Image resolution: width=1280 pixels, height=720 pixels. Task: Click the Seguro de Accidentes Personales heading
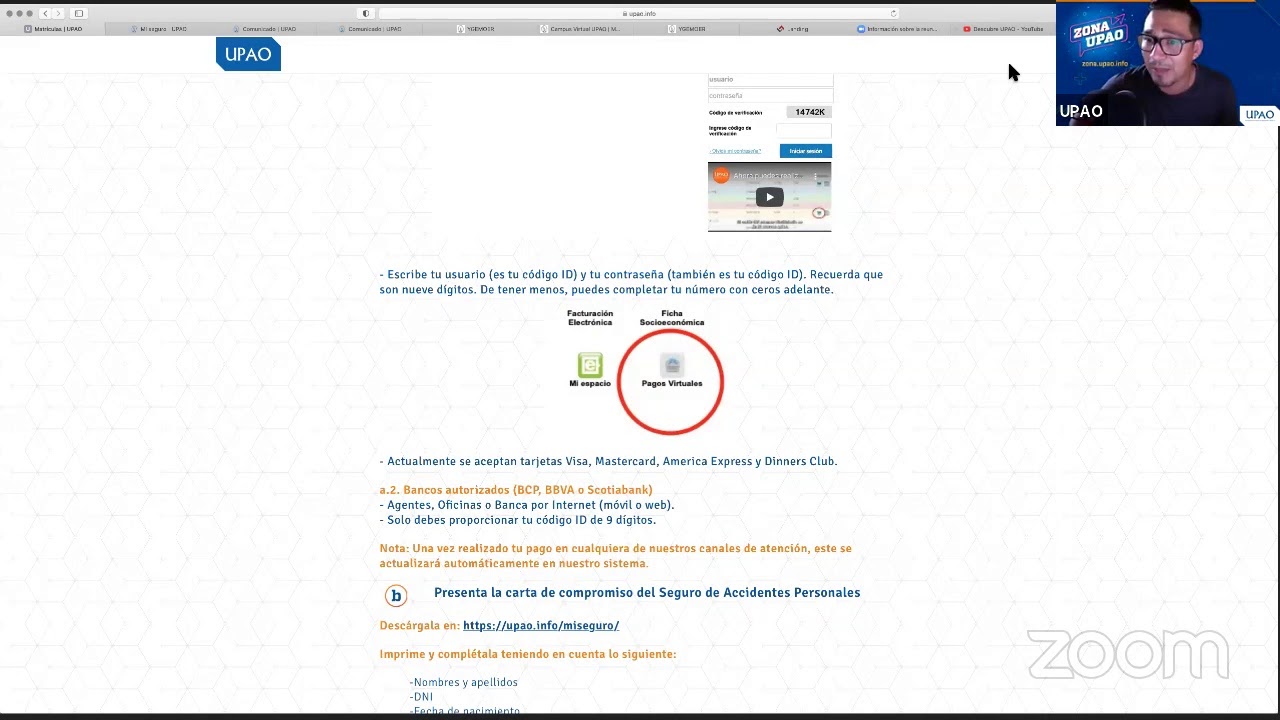[x=647, y=593]
